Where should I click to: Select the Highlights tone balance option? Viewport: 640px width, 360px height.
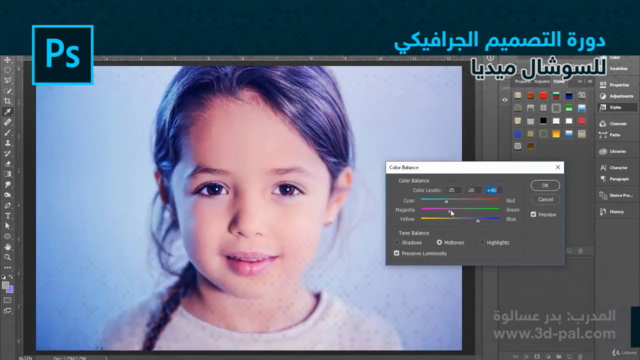click(482, 242)
